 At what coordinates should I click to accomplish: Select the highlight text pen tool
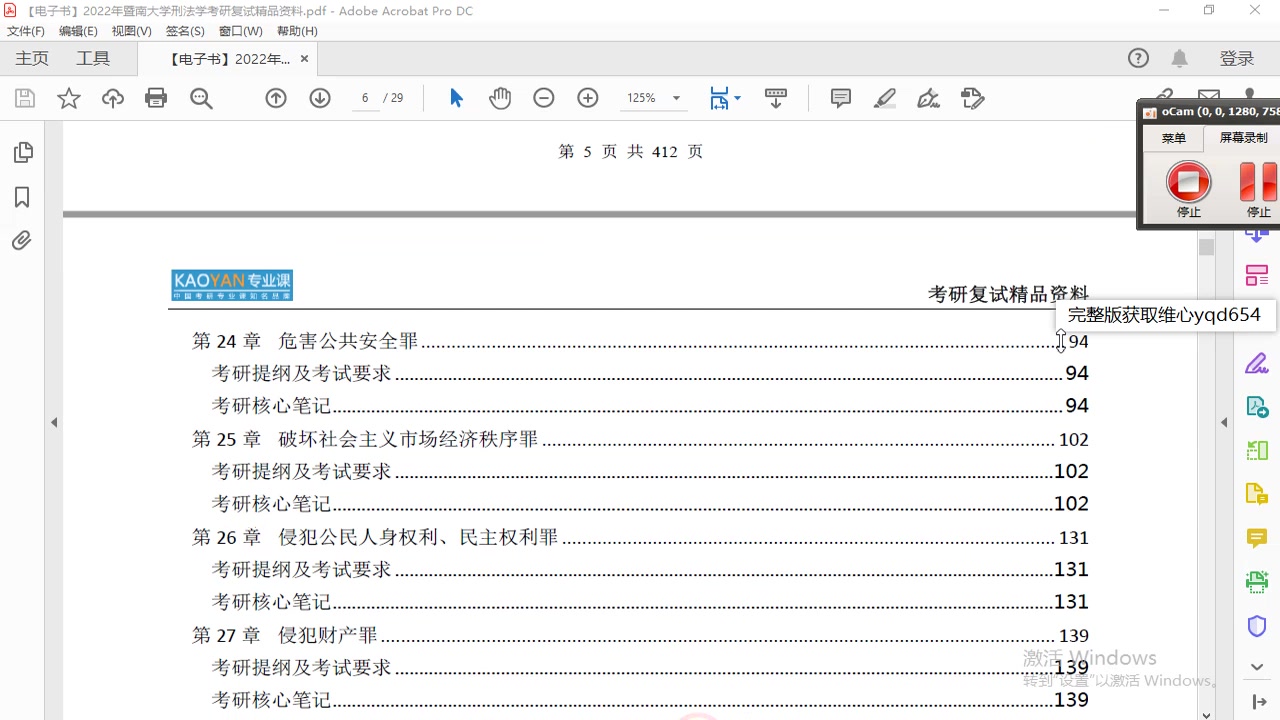tap(885, 98)
